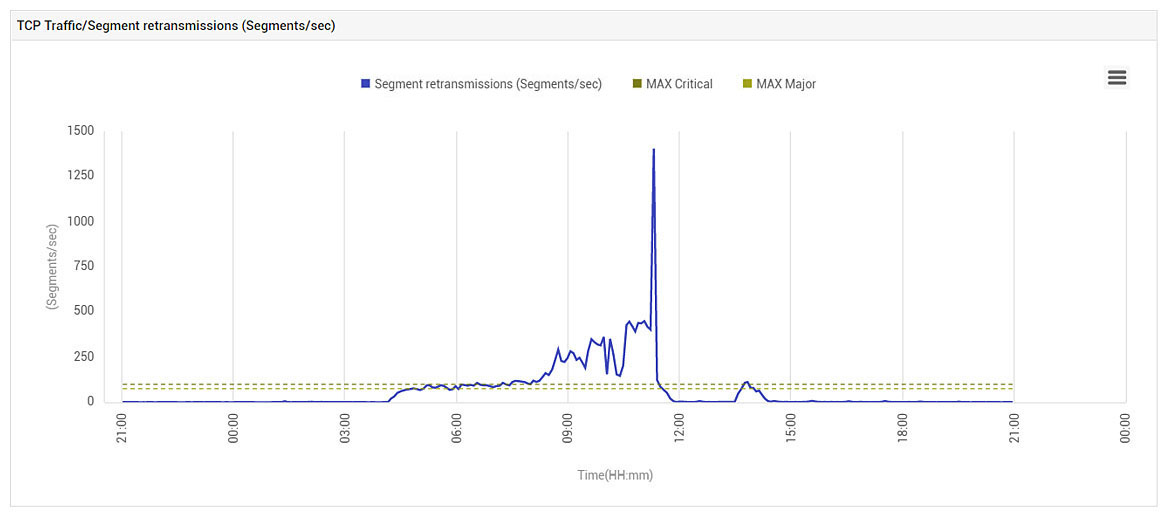This screenshot has width=1168, height=517.
Task: Click the blue Segment retransmissions legend swatch
Action: pyautogui.click(x=365, y=84)
